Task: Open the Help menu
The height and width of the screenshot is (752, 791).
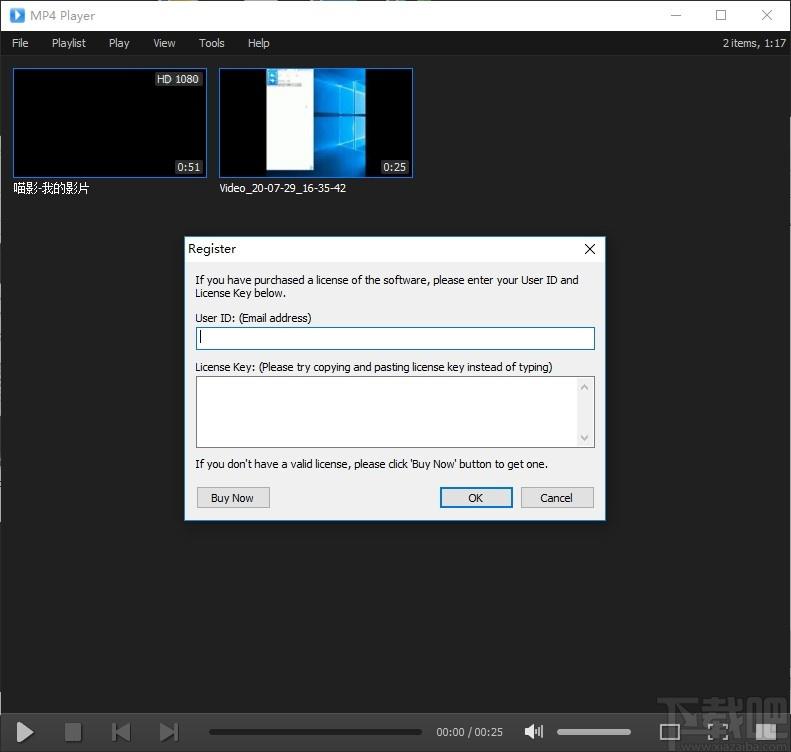Action: [x=258, y=43]
